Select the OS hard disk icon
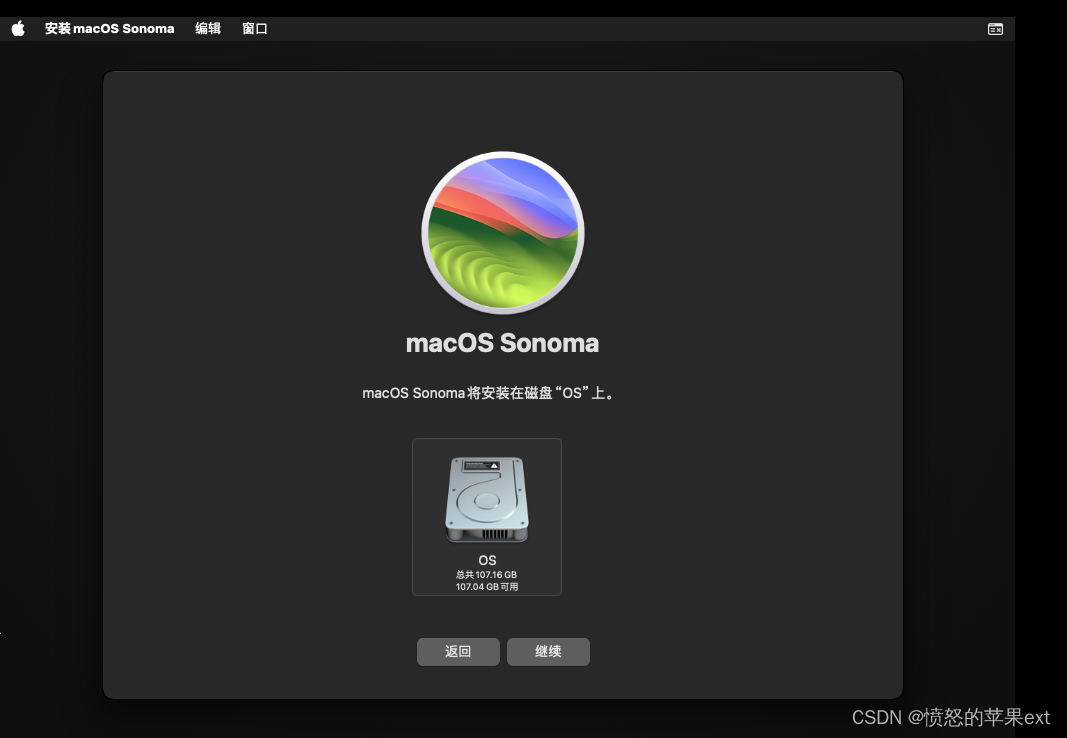1067x738 pixels. point(487,500)
